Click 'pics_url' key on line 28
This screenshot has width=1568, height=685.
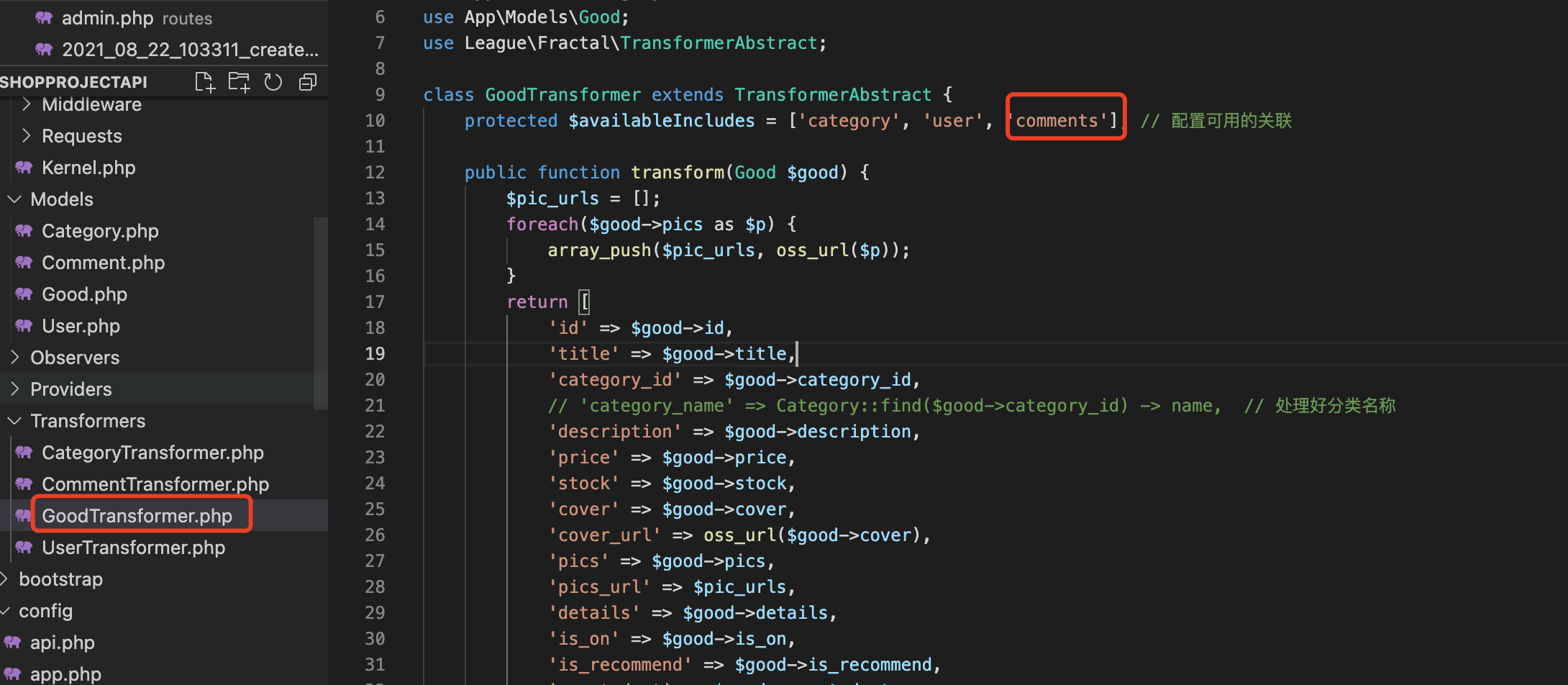[x=599, y=586]
